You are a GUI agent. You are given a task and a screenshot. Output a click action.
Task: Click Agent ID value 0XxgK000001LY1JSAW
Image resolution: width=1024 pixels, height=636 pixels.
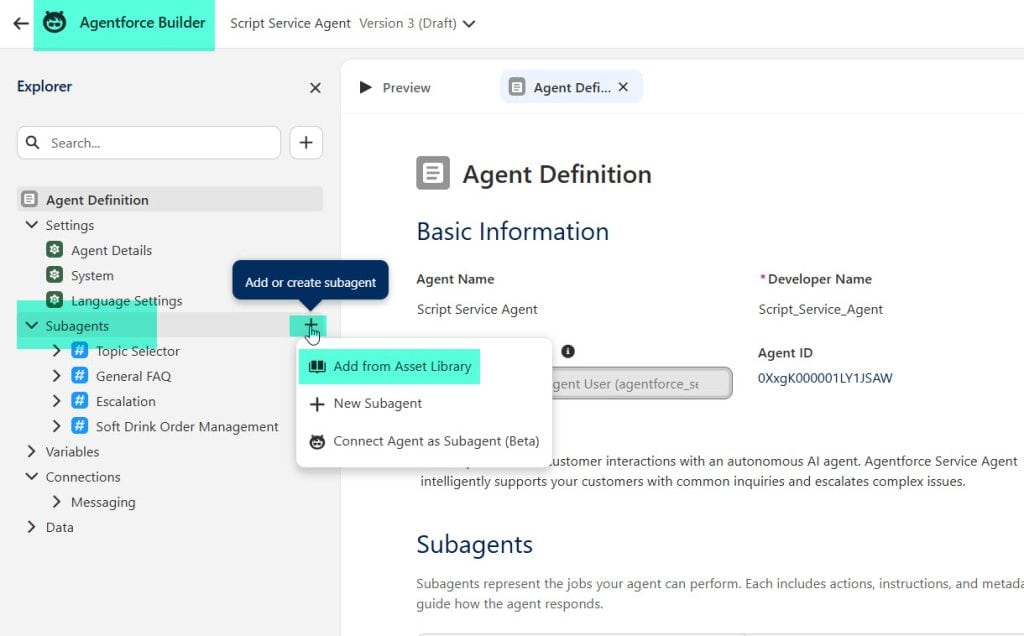(825, 378)
